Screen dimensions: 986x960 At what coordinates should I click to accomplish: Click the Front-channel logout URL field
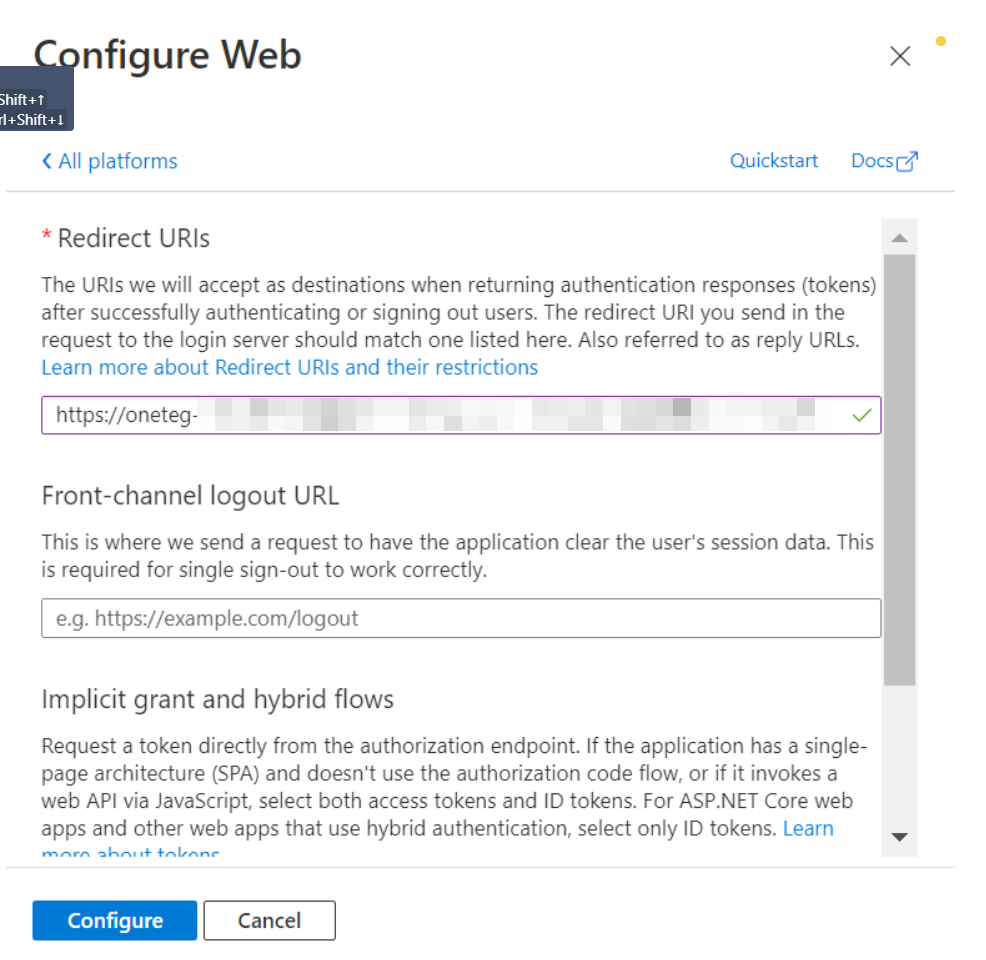click(x=460, y=618)
